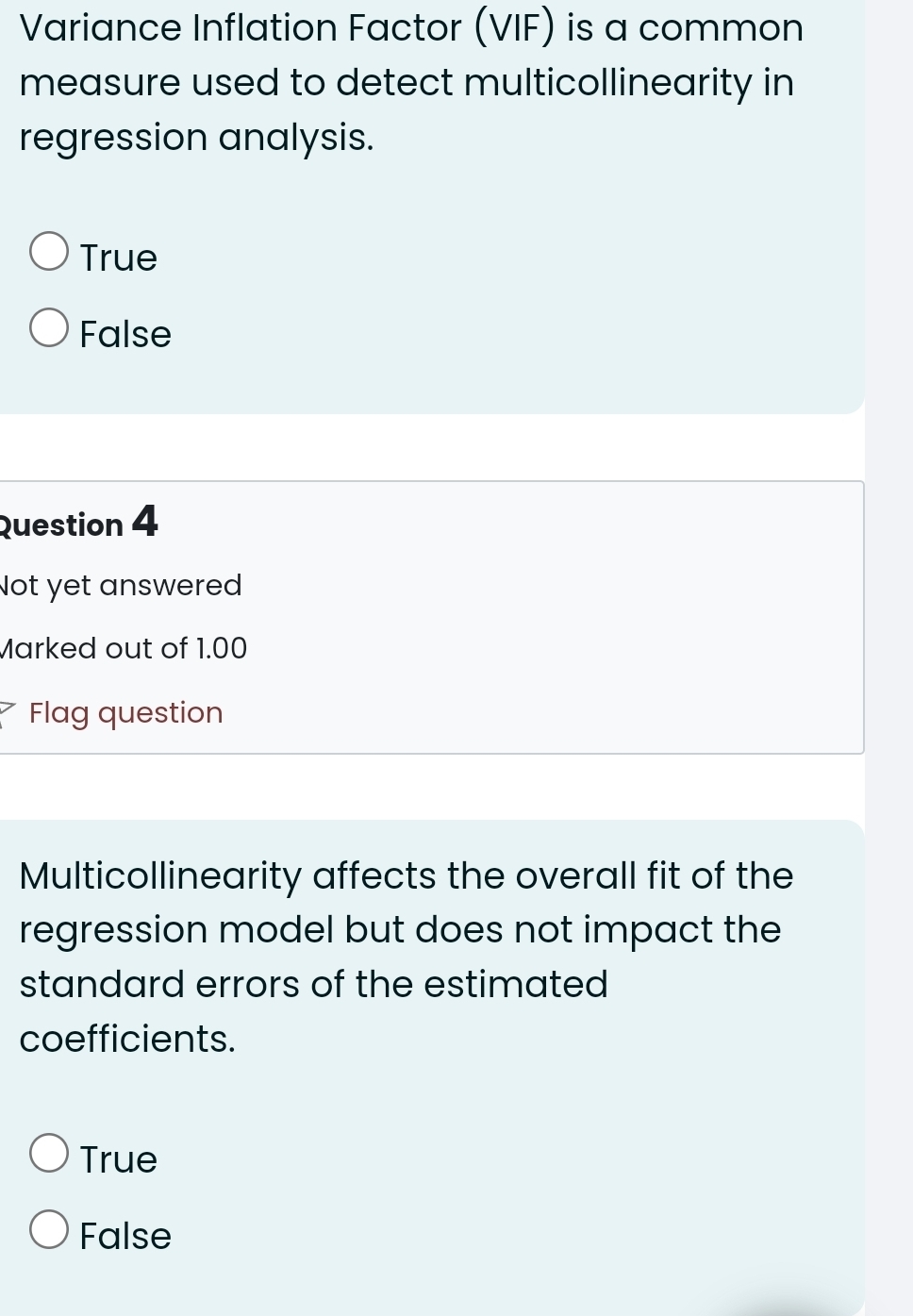Click False label text under multicollinearity fit statement
The height and width of the screenshot is (1316, 913).
(125, 1236)
